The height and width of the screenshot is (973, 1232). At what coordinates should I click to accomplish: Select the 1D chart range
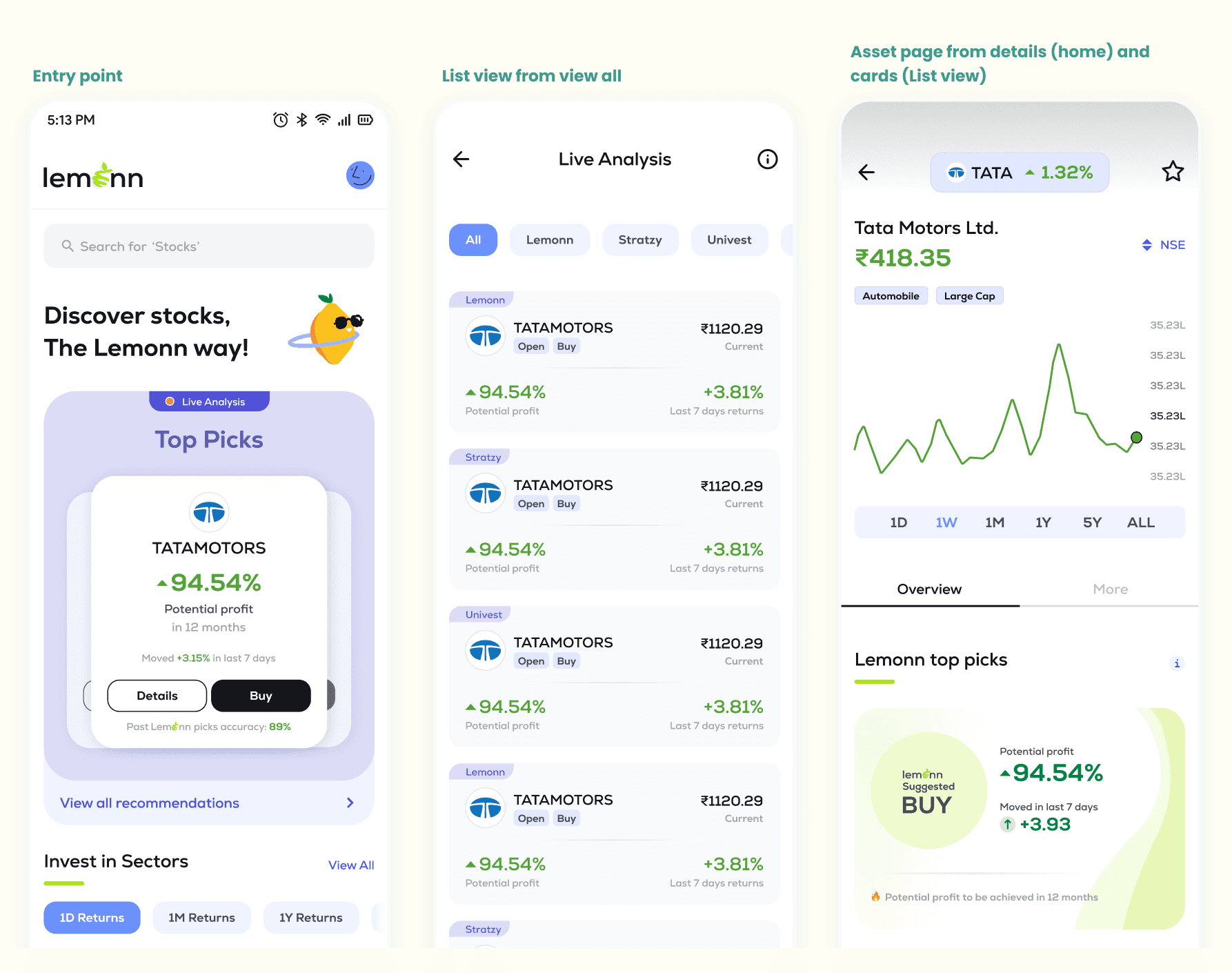(898, 522)
